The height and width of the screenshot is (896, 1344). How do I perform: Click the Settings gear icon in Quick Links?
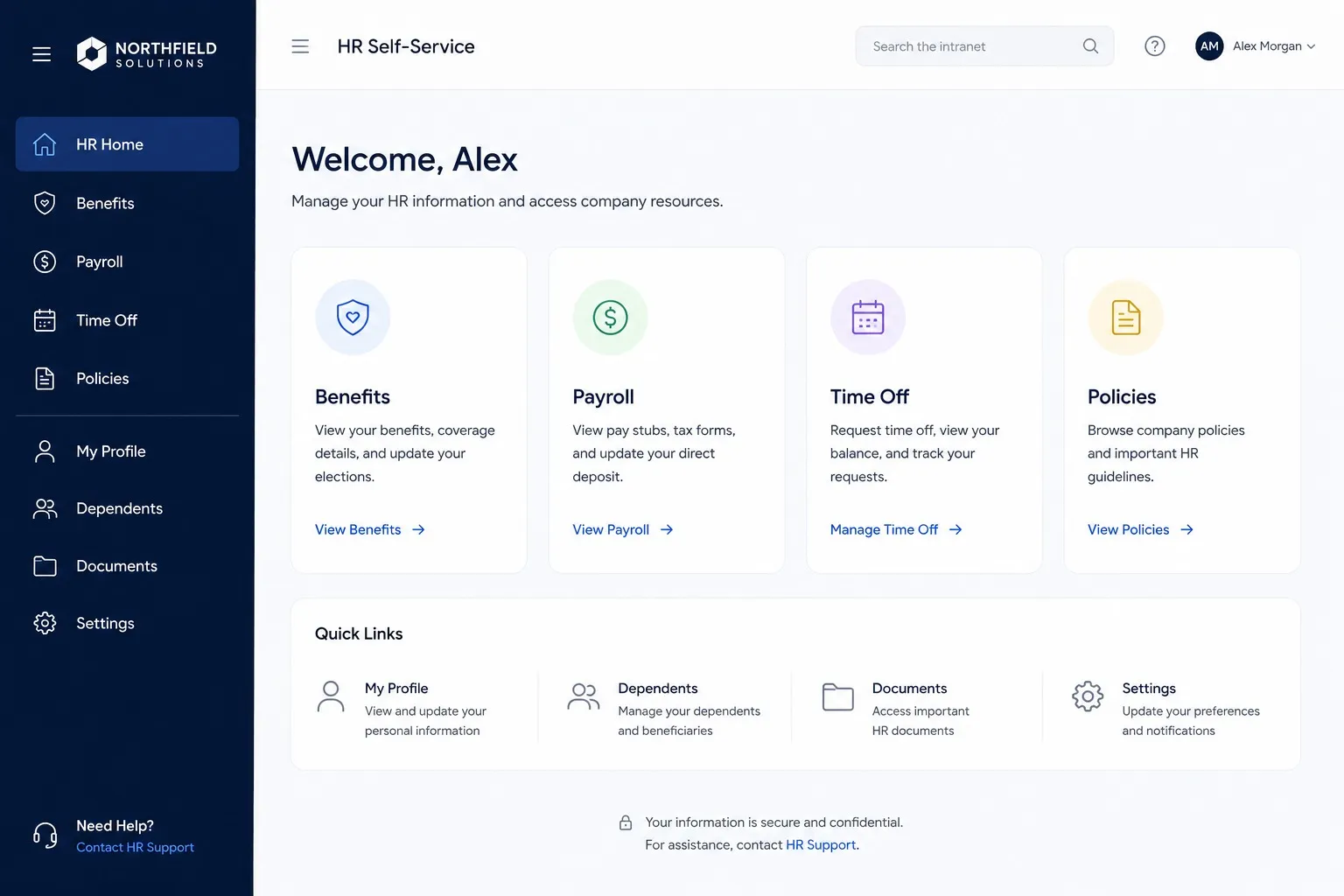point(1088,696)
